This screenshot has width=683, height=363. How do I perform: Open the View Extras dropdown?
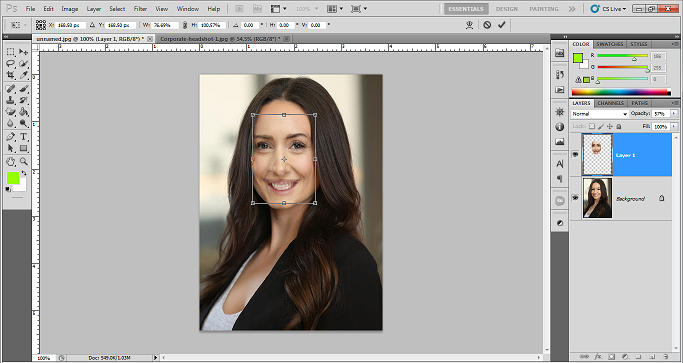tap(279, 9)
